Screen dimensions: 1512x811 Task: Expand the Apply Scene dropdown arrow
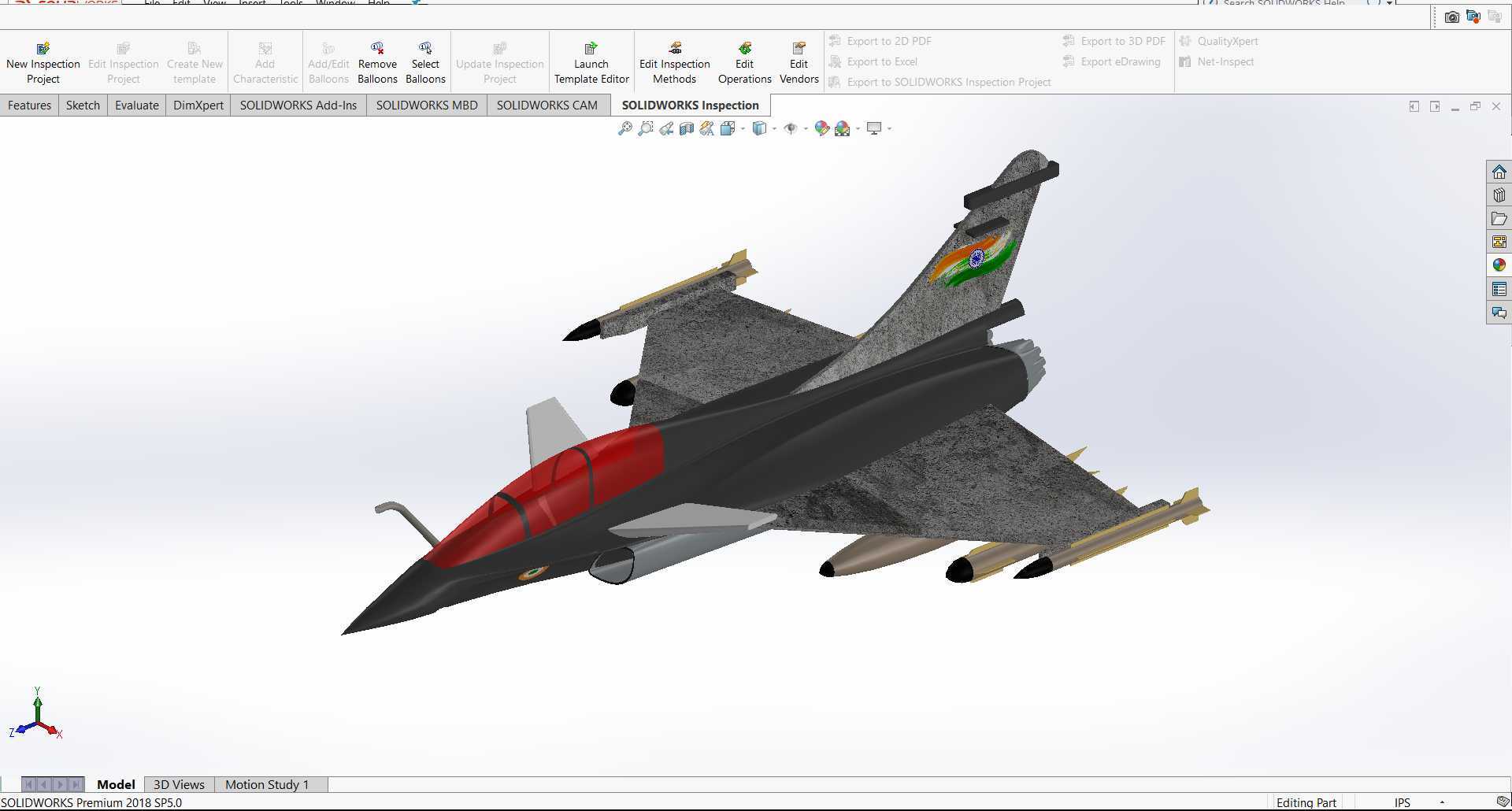(858, 128)
